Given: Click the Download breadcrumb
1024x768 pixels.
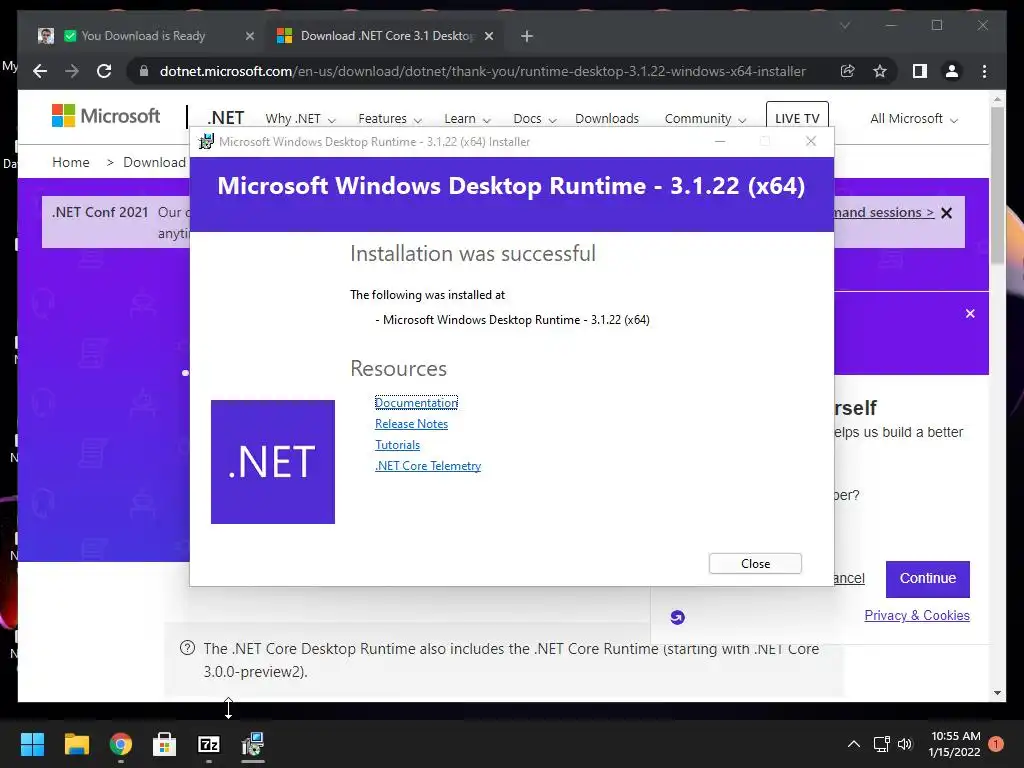Looking at the screenshot, I should 155,162.
